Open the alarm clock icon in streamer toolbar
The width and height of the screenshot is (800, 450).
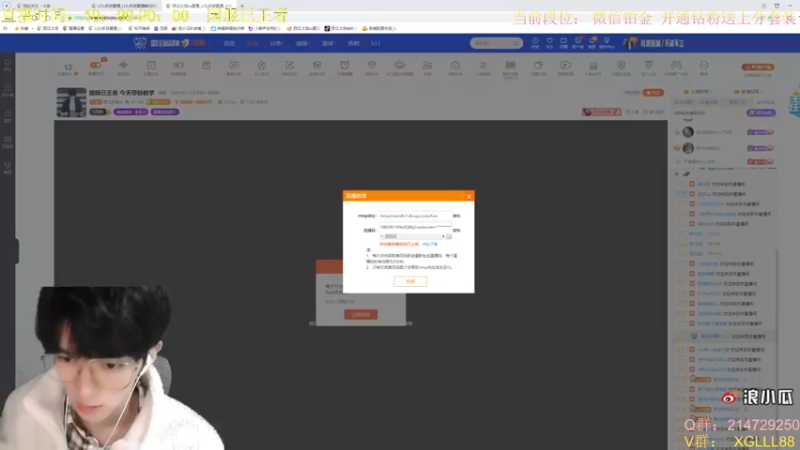[344, 65]
